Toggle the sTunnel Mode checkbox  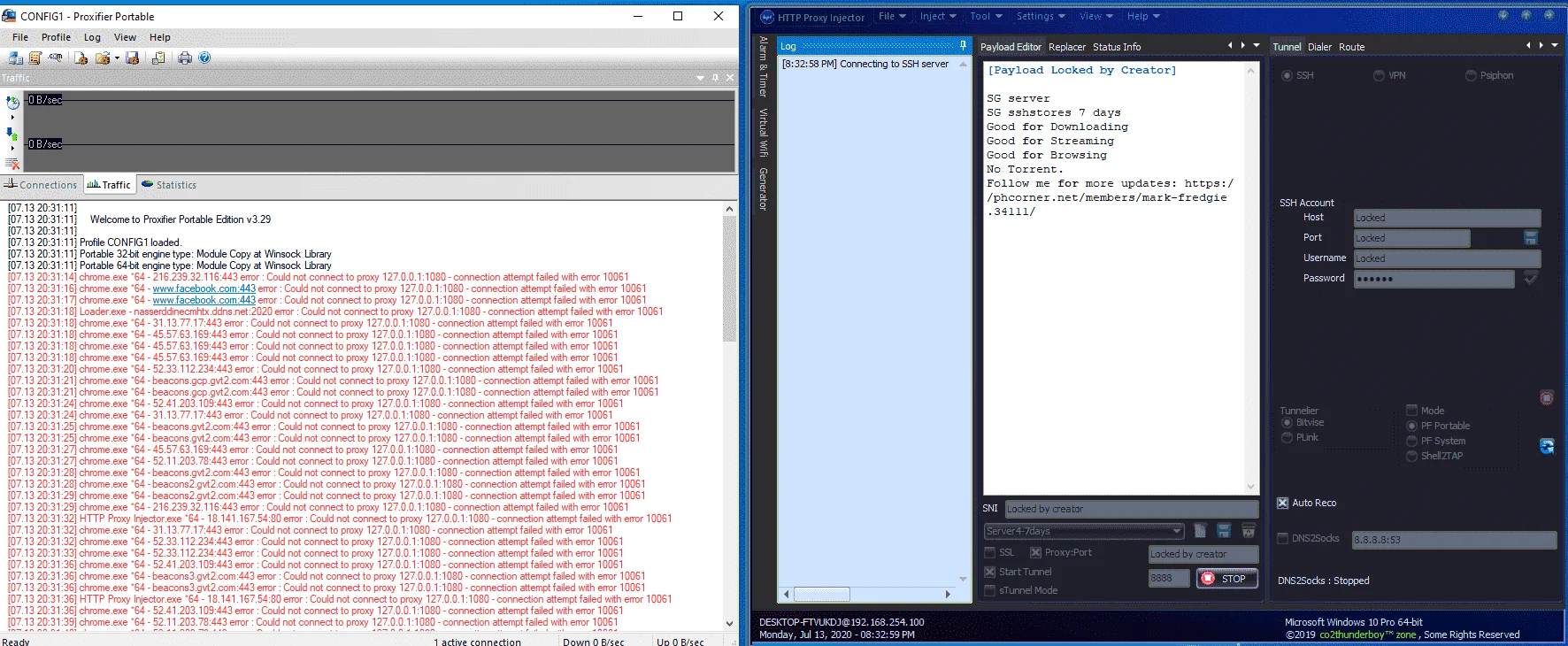[x=990, y=590]
